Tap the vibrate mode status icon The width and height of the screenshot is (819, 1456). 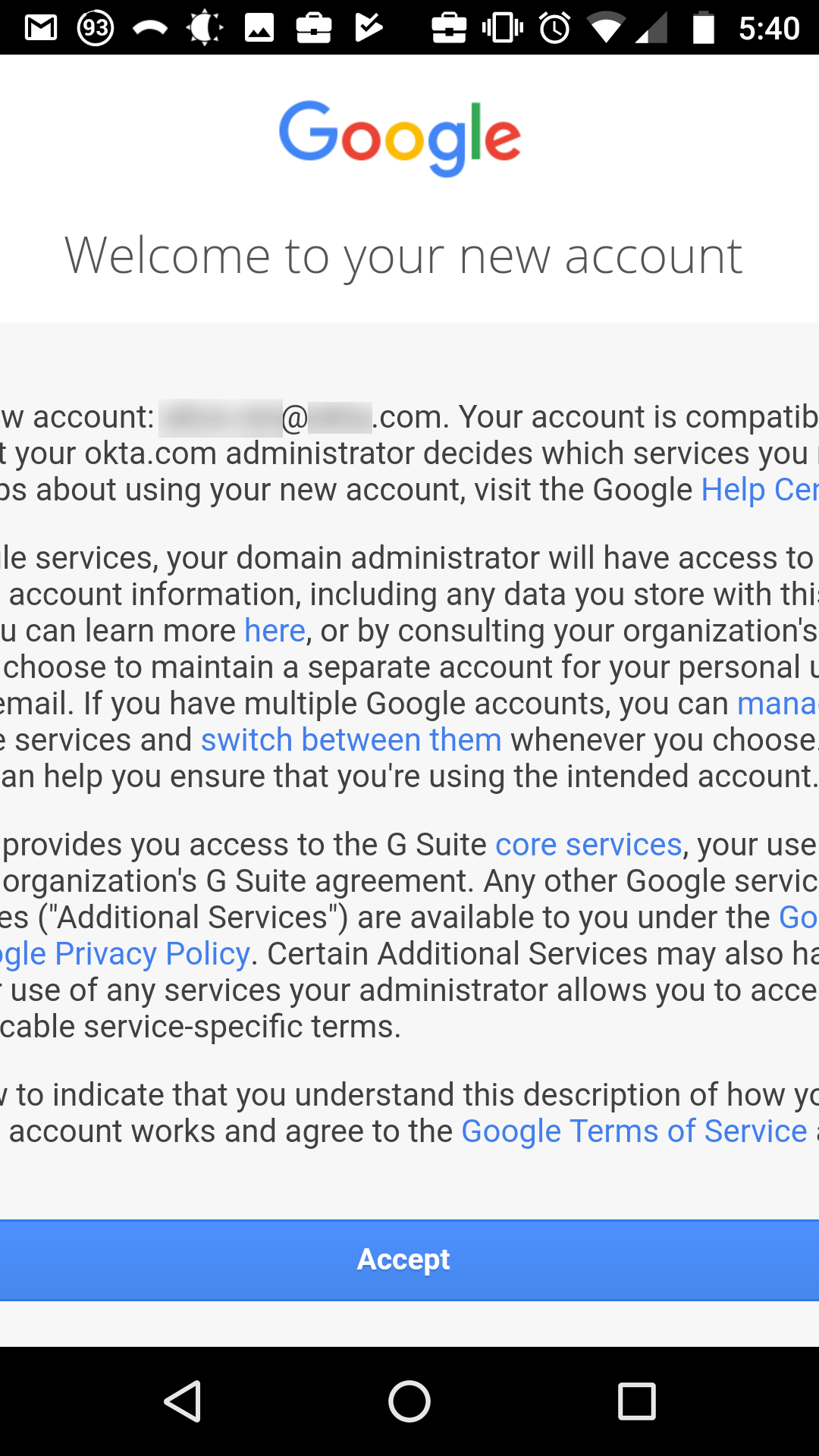[502, 28]
